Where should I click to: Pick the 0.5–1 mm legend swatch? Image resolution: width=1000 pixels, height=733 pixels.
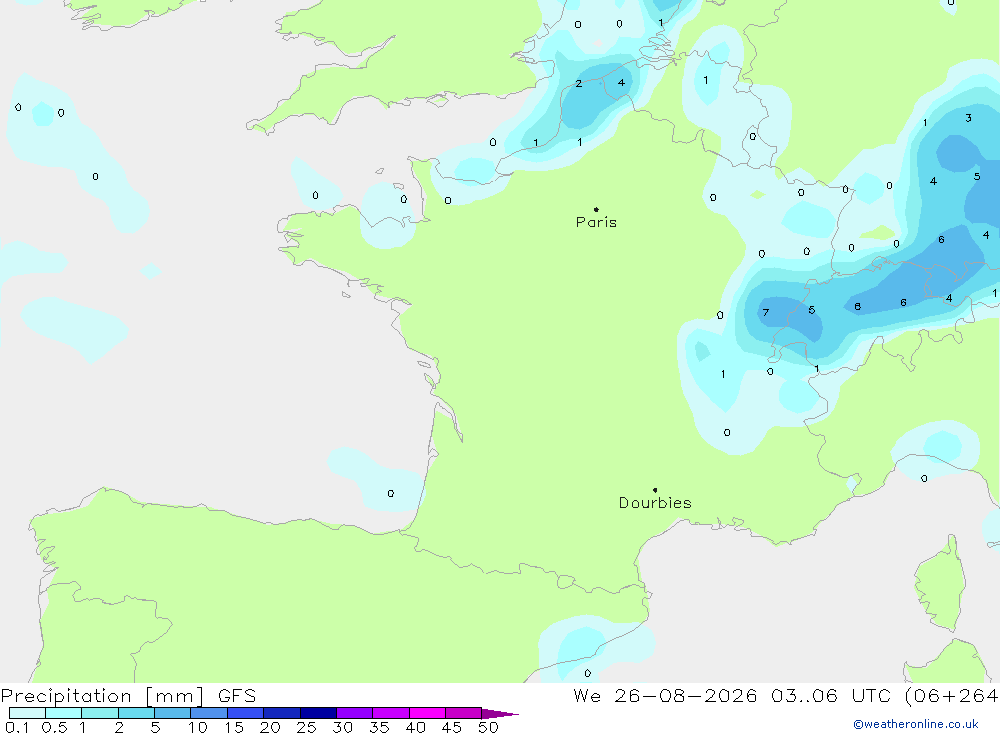pos(64,713)
